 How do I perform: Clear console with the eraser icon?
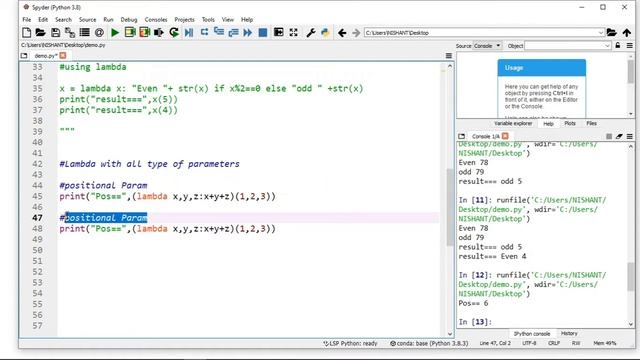[x=619, y=136]
